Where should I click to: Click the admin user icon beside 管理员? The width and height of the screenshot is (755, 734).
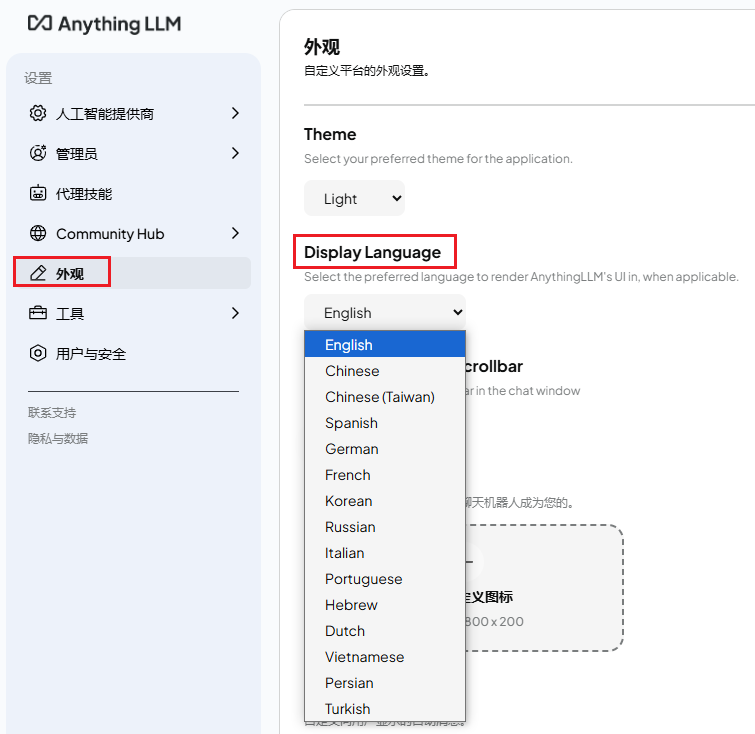pyautogui.click(x=38, y=153)
